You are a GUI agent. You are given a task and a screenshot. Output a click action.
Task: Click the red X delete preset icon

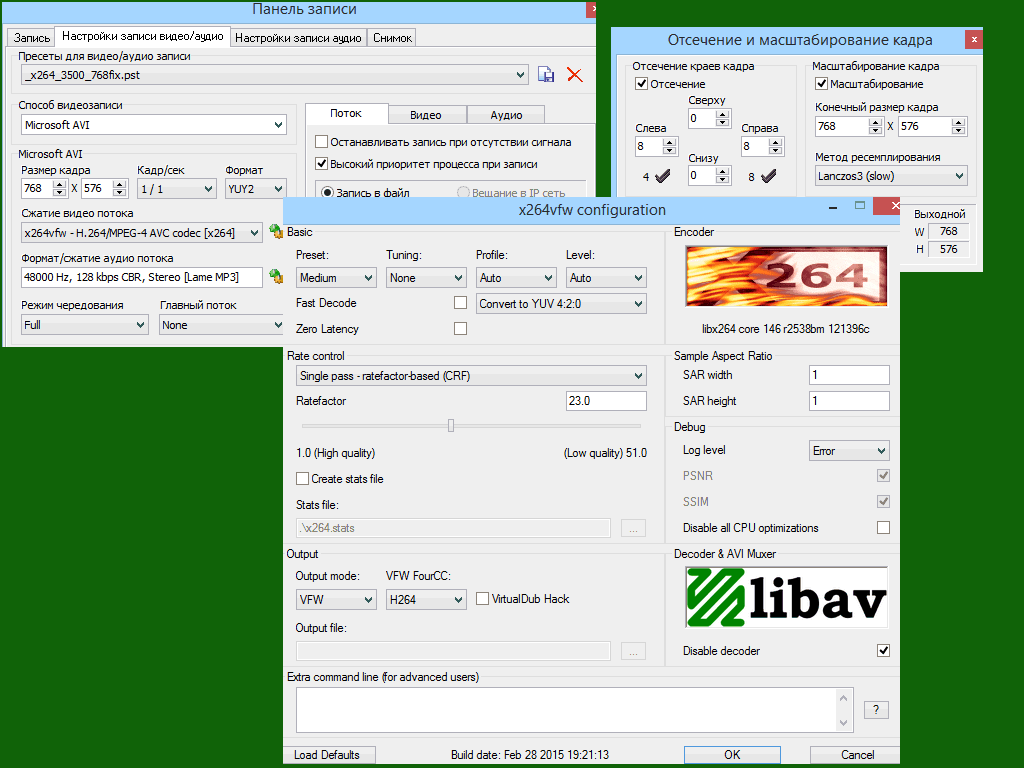click(x=574, y=74)
